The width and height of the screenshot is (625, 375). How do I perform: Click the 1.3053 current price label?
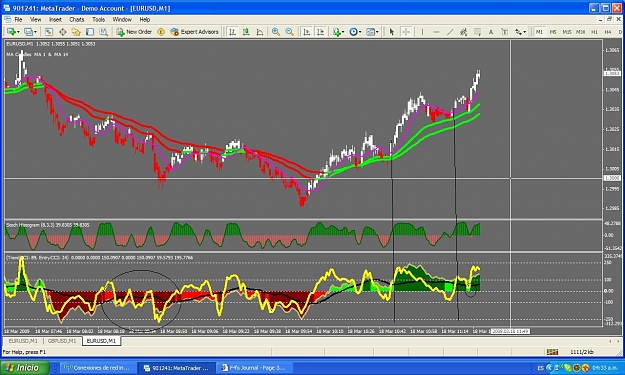click(x=612, y=73)
